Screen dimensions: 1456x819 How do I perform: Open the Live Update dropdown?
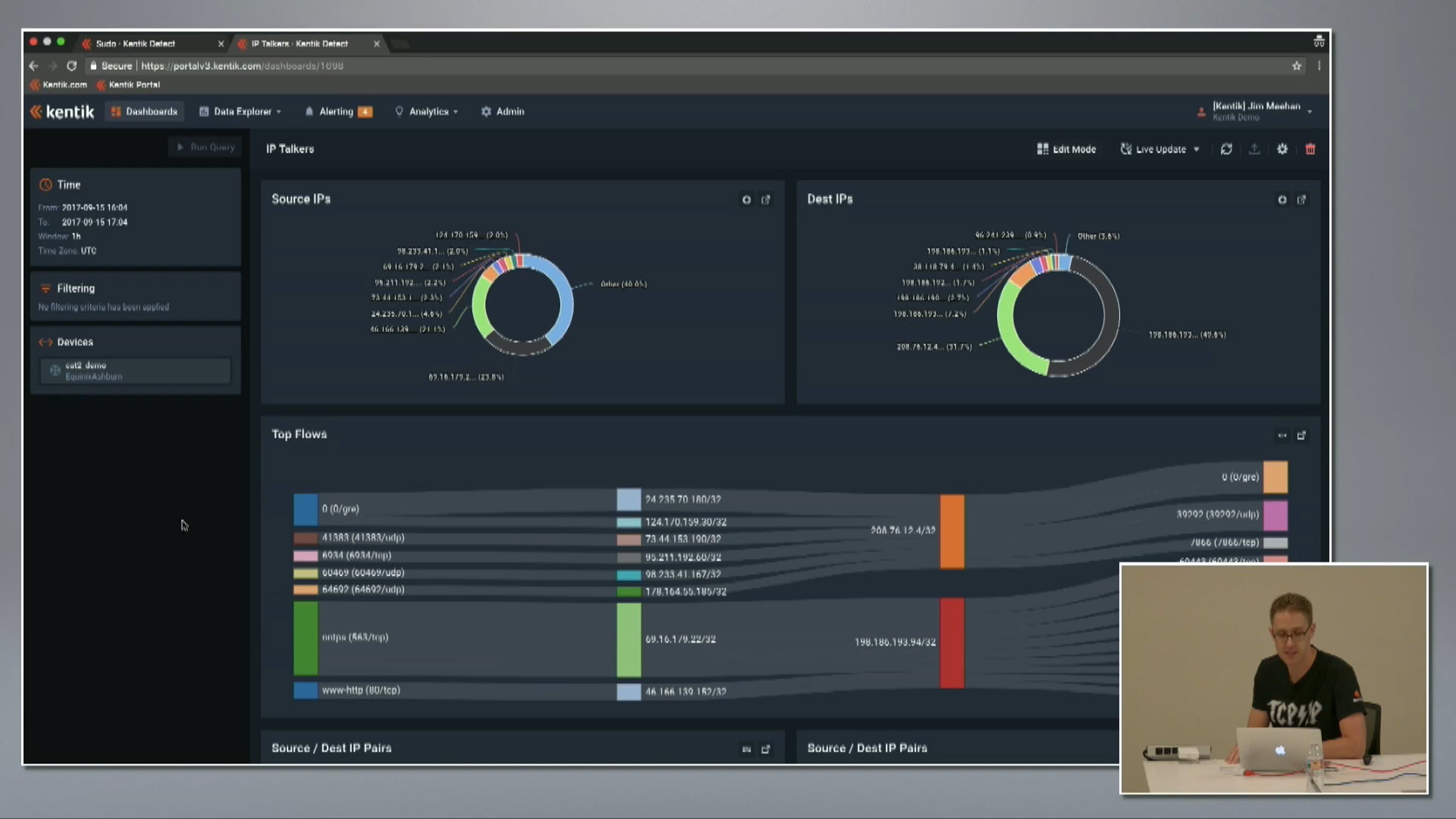pyautogui.click(x=1160, y=149)
